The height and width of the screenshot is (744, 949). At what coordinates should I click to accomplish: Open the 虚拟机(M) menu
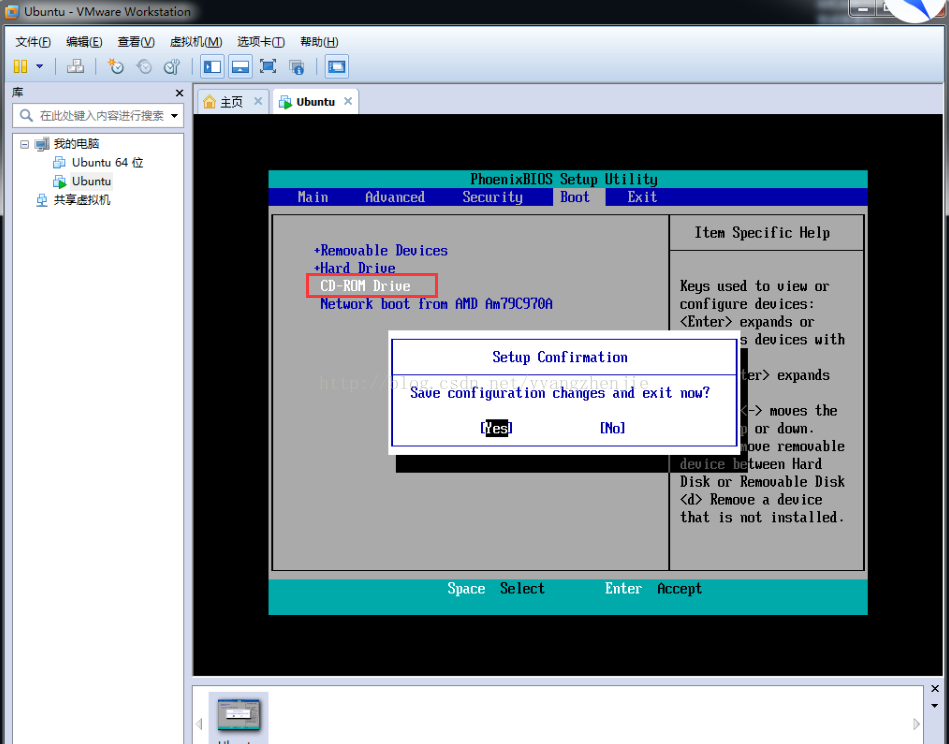[x=196, y=42]
